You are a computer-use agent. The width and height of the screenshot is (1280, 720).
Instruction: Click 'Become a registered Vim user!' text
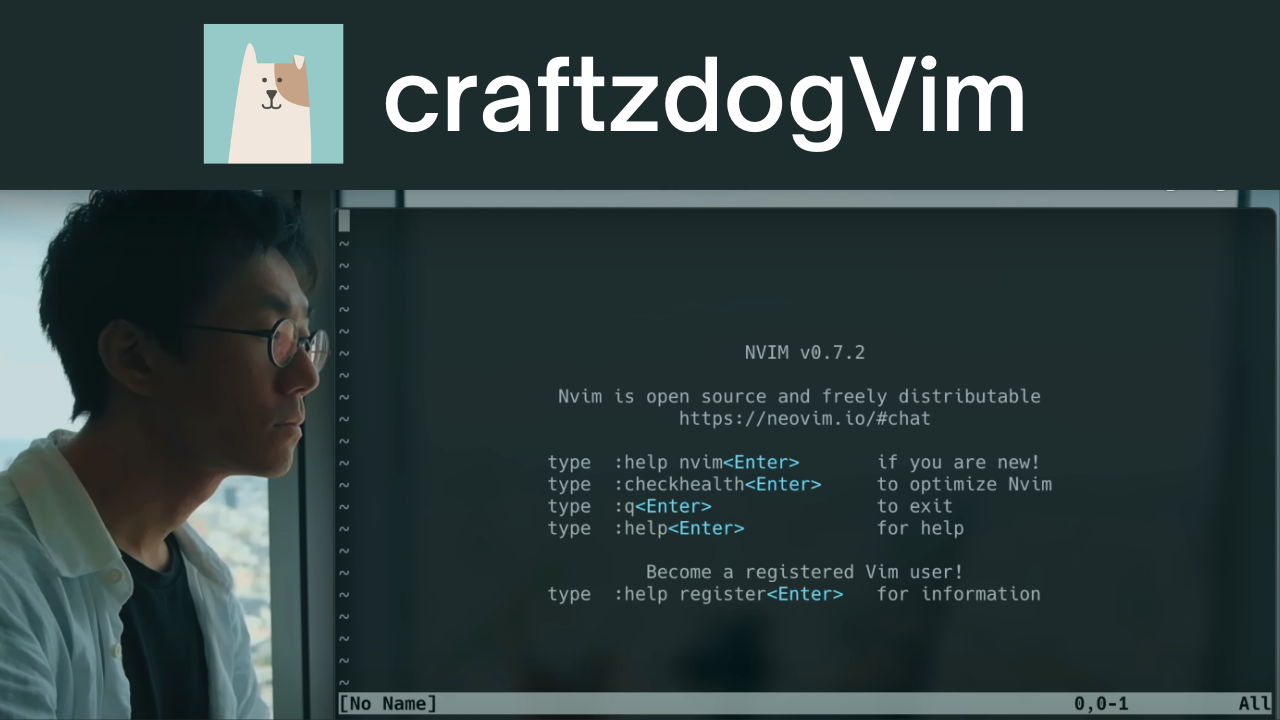(805, 573)
